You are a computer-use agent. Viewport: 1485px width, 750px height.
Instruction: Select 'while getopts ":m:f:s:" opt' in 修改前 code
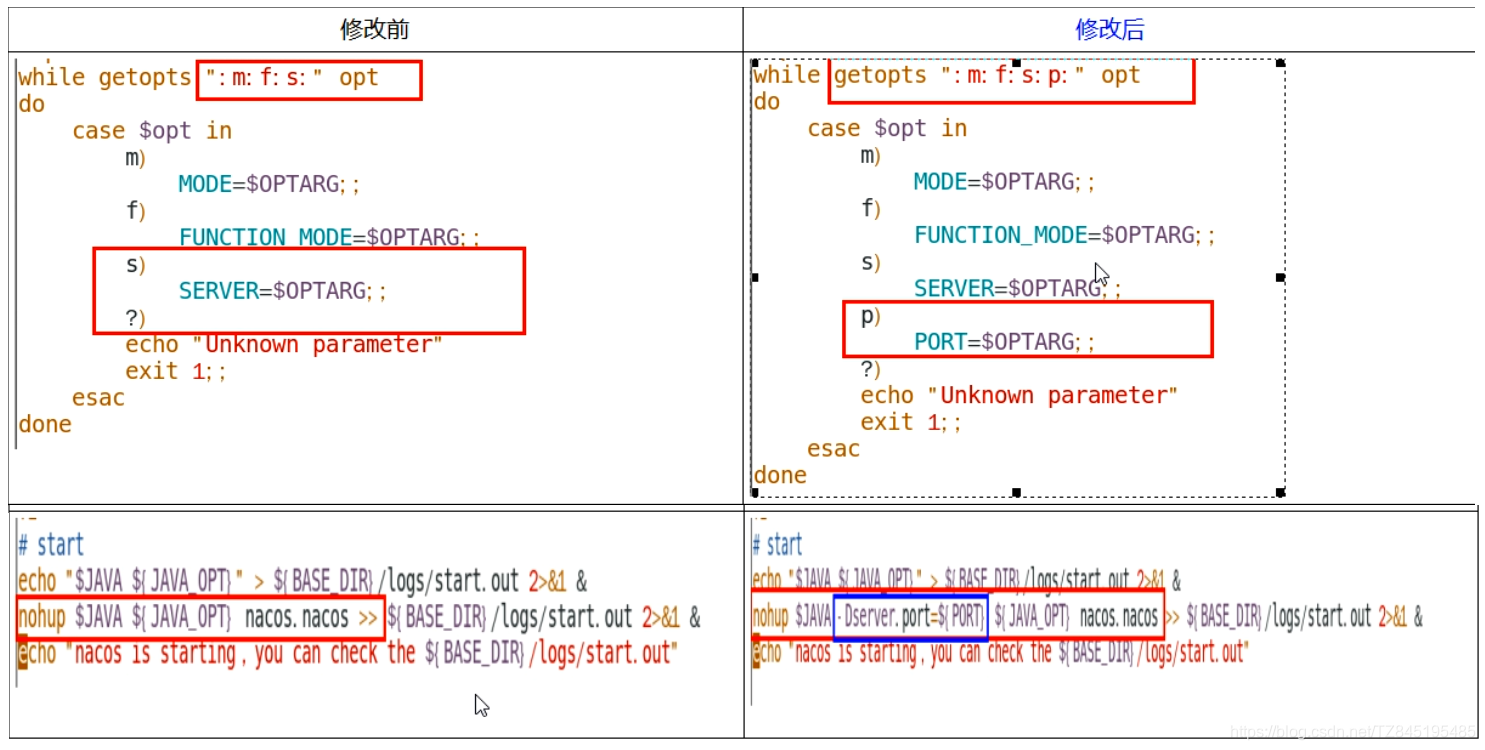199,78
